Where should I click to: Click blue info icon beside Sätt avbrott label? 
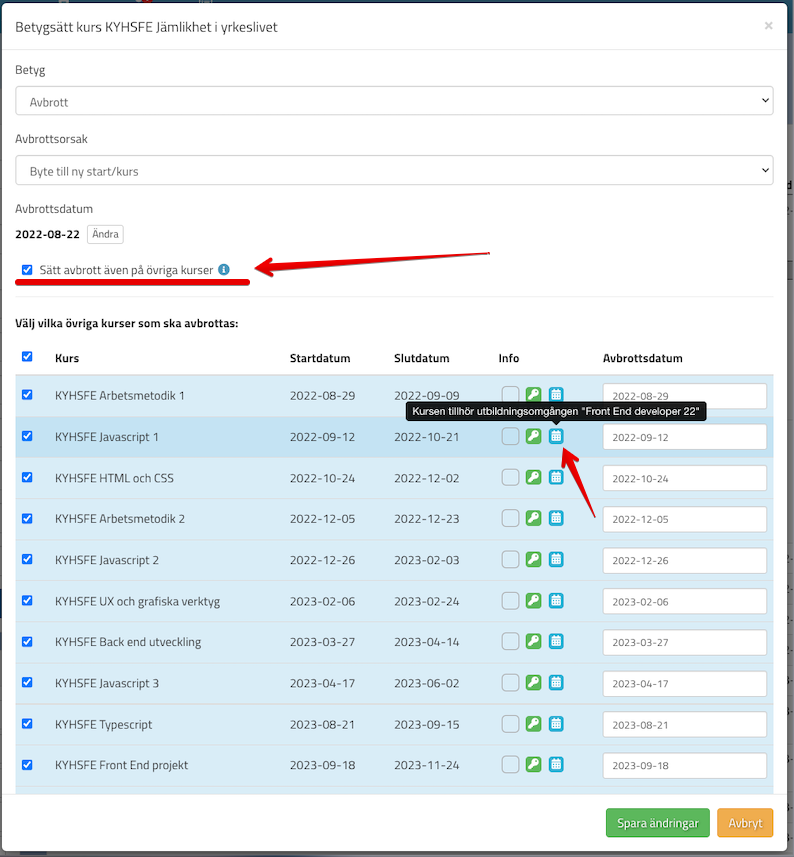[x=224, y=269]
